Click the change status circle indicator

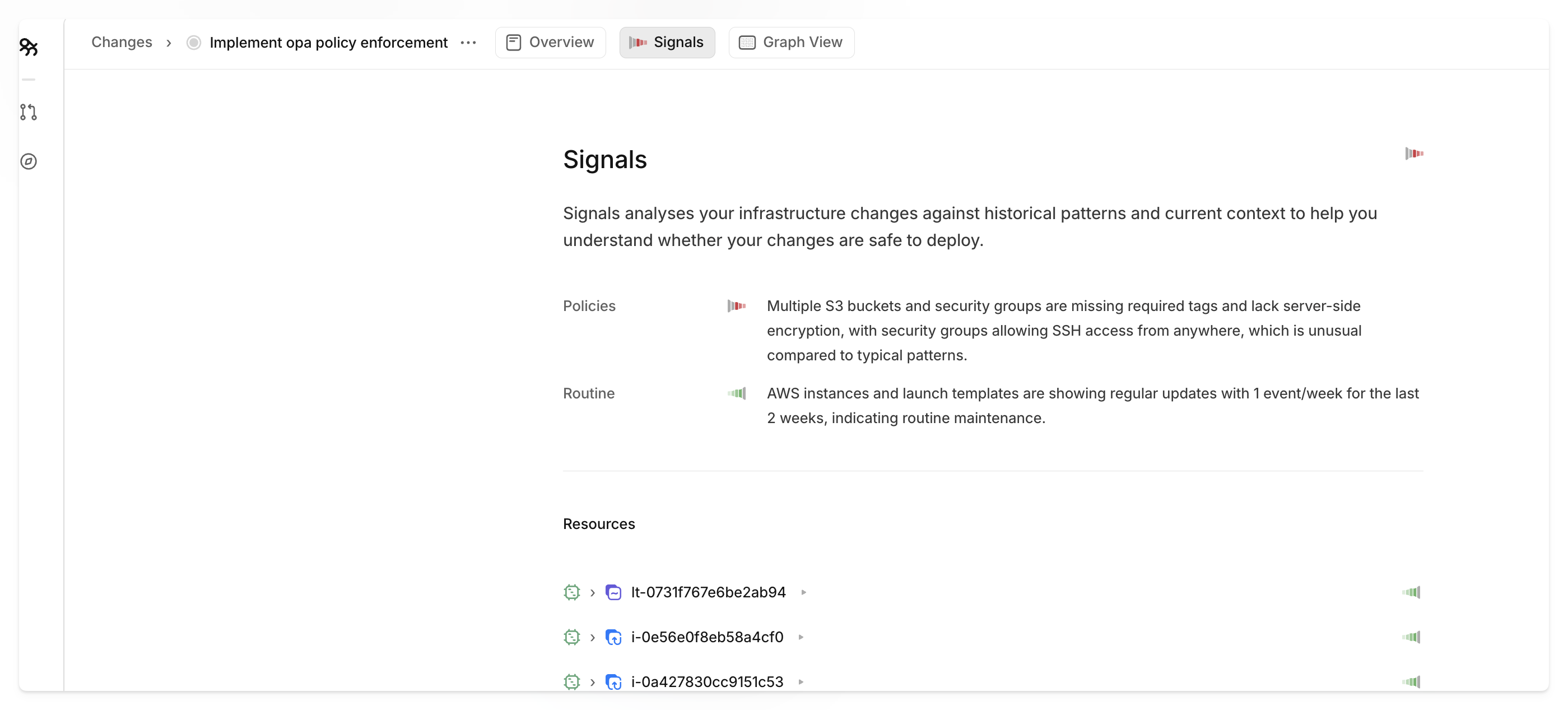(x=194, y=43)
